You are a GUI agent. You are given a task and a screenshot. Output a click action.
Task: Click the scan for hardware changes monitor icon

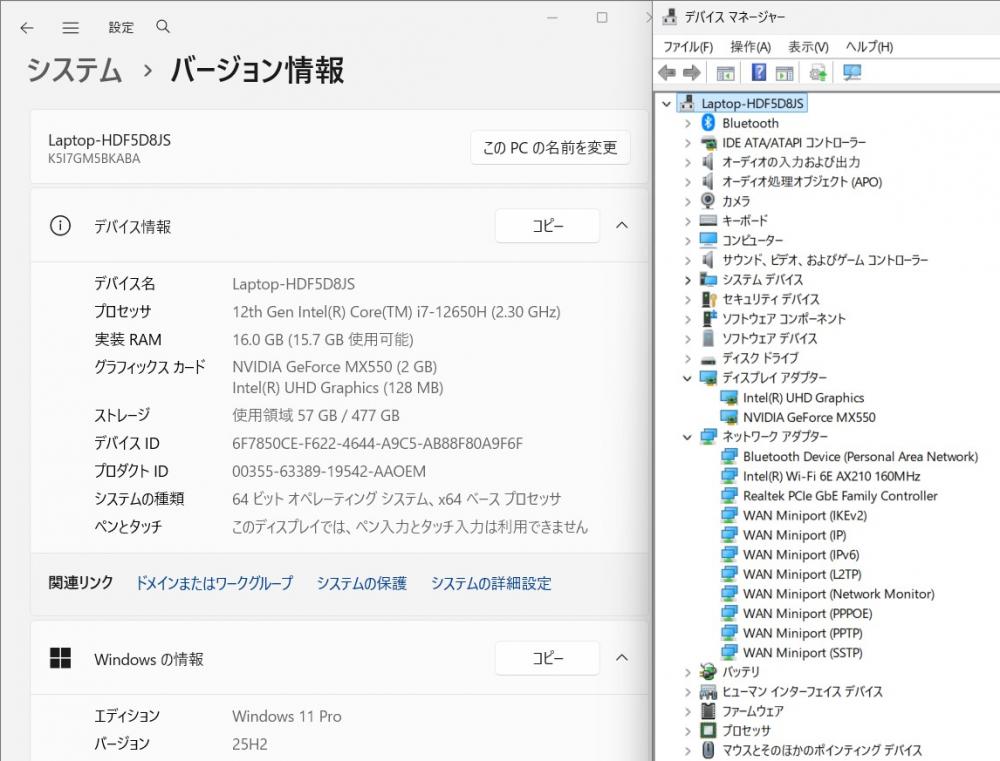pyautogui.click(x=852, y=73)
